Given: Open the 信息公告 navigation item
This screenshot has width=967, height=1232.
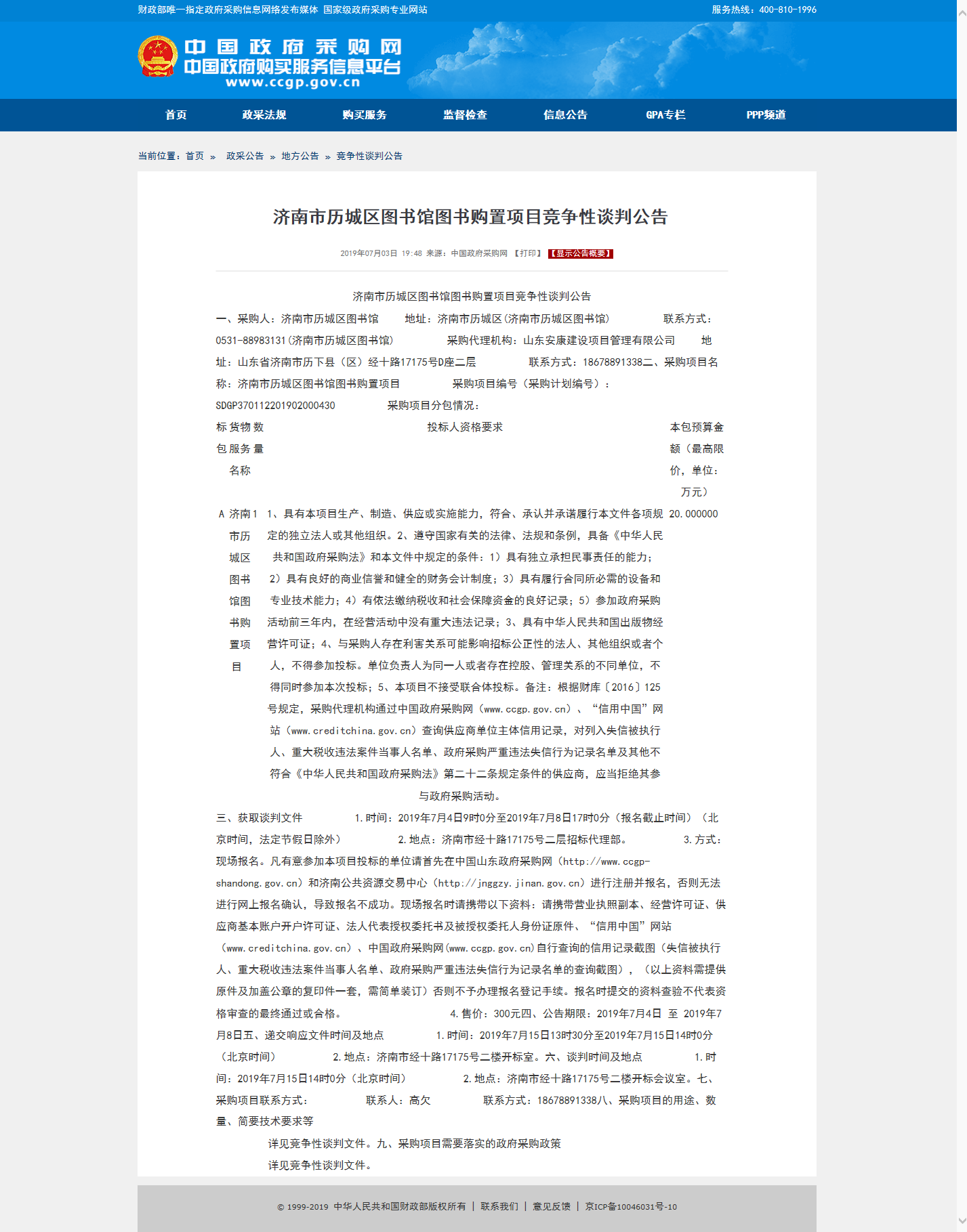Looking at the screenshot, I should click(x=565, y=115).
